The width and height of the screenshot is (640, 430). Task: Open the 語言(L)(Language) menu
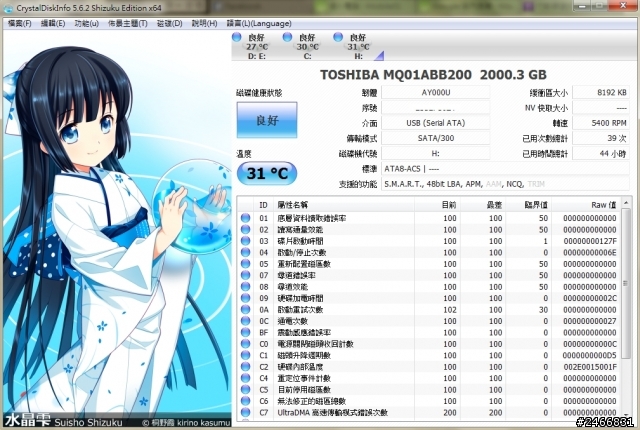pyautogui.click(x=259, y=24)
